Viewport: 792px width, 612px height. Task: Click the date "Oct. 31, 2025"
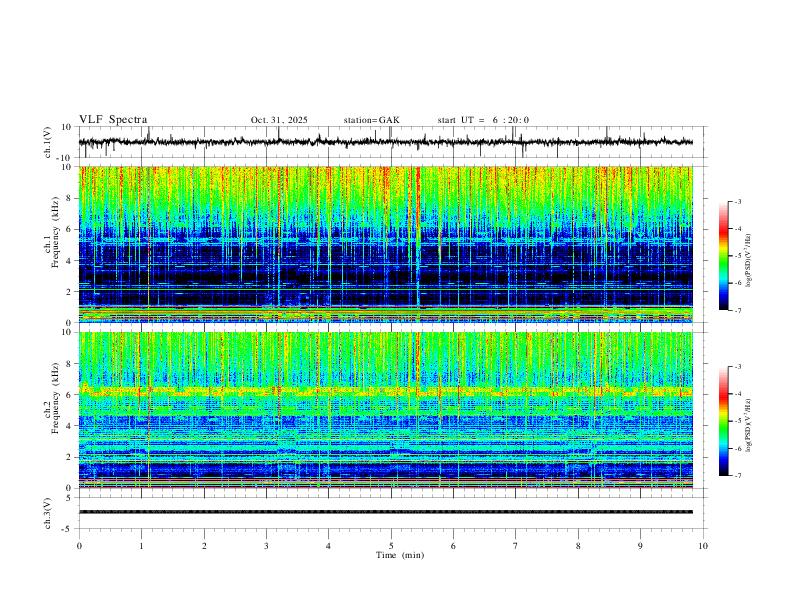point(279,120)
